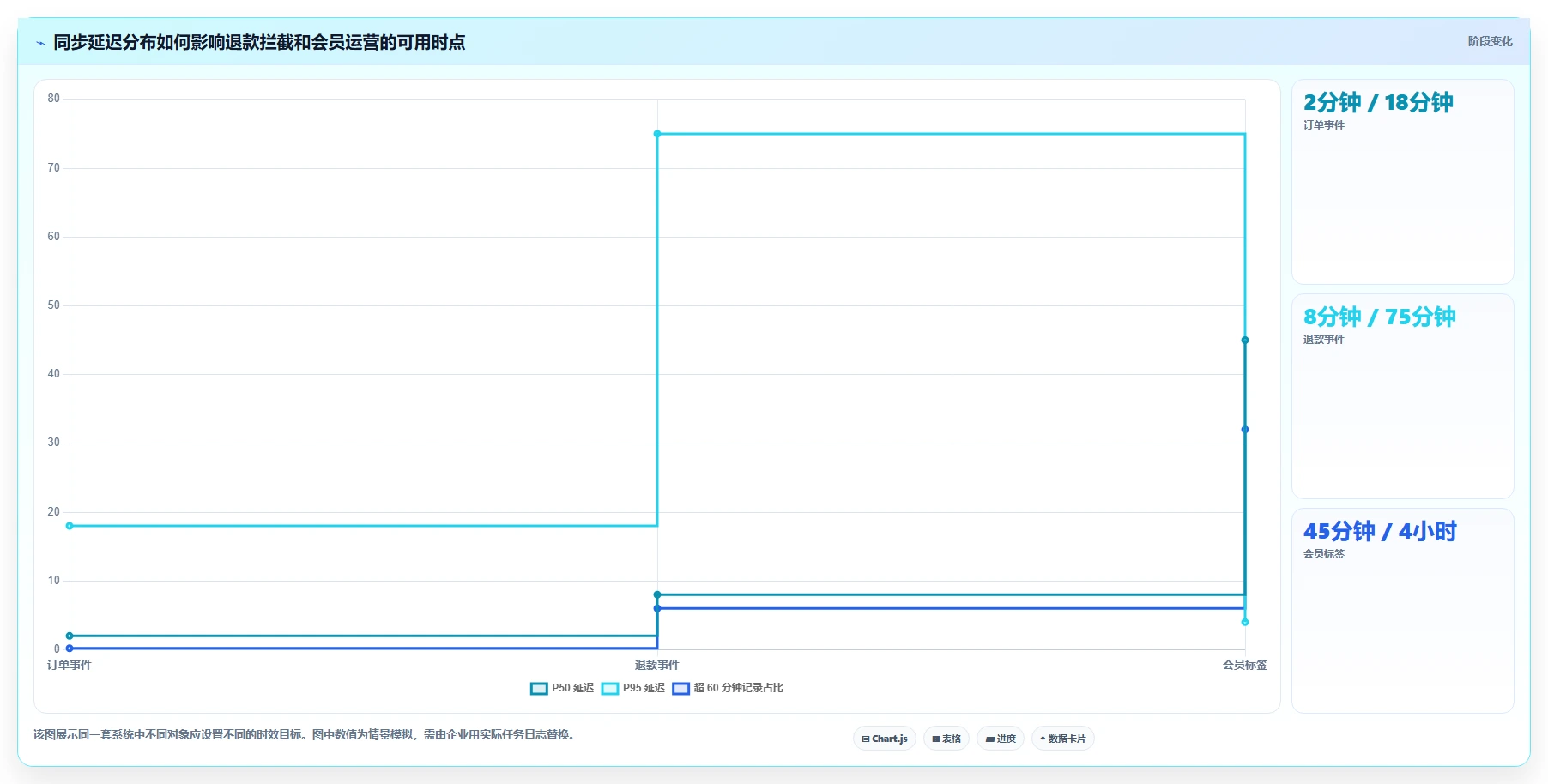
Task: Click the 退款事件 caption inside the second card
Action: click(x=1324, y=340)
